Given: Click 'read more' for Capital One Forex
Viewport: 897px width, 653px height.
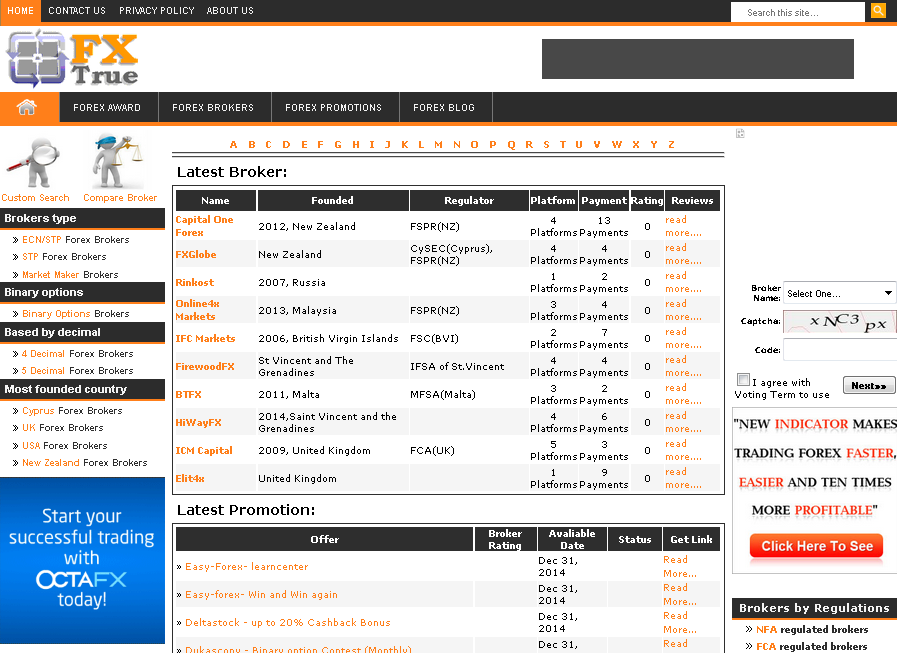Looking at the screenshot, I should click(683, 226).
